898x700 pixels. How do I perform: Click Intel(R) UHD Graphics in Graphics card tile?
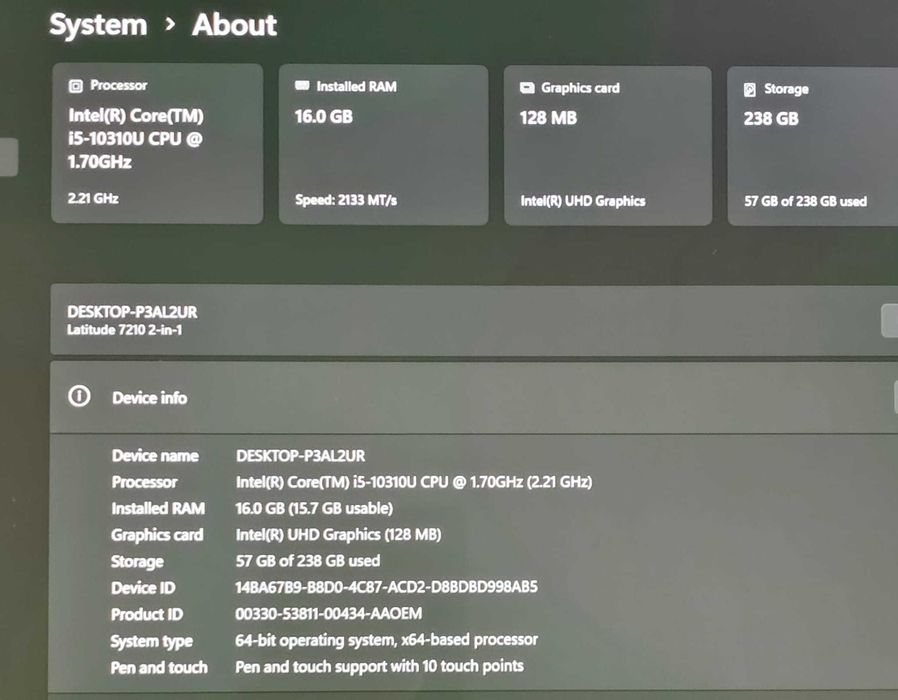click(583, 201)
